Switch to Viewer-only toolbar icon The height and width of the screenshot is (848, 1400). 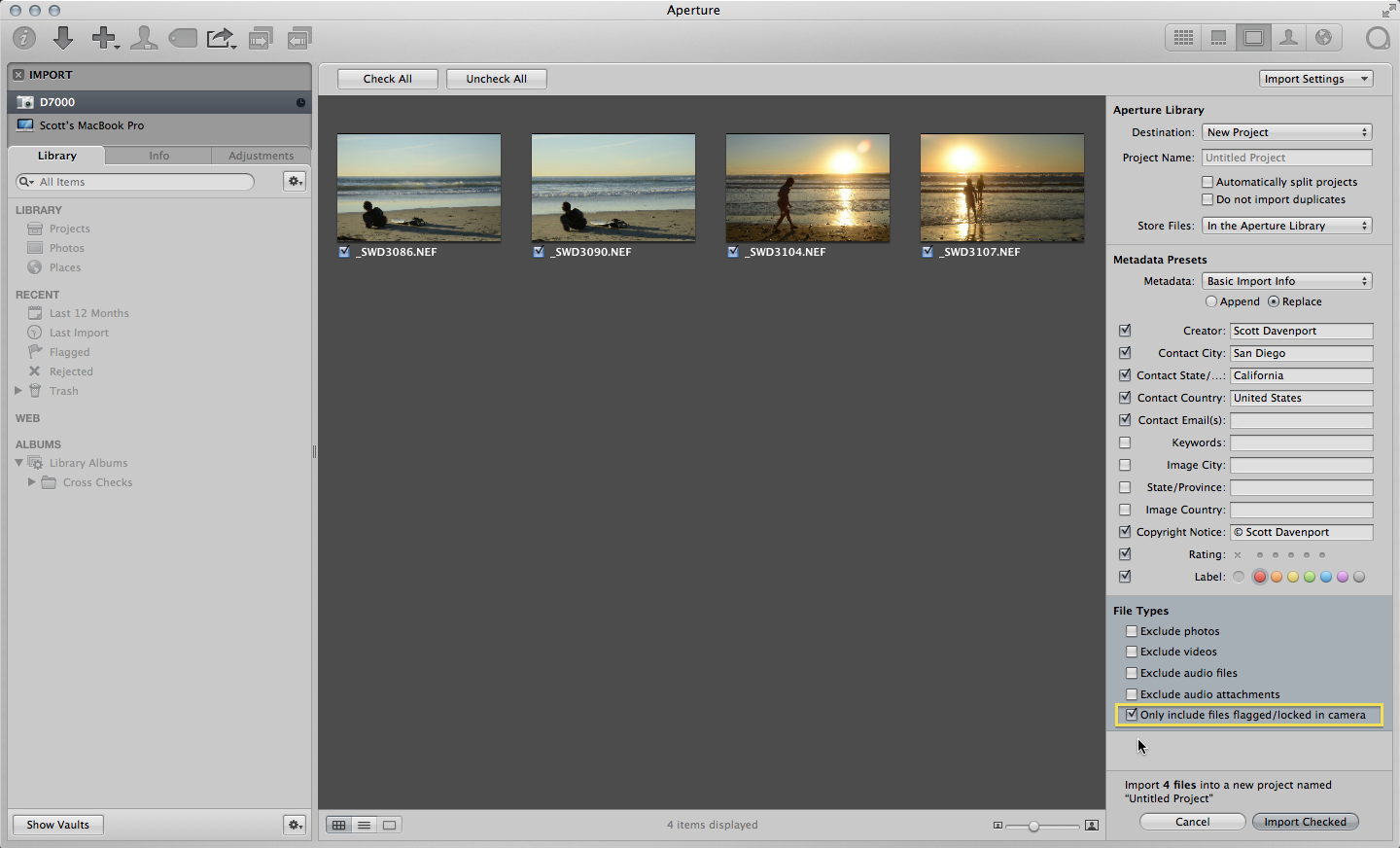tap(1253, 38)
